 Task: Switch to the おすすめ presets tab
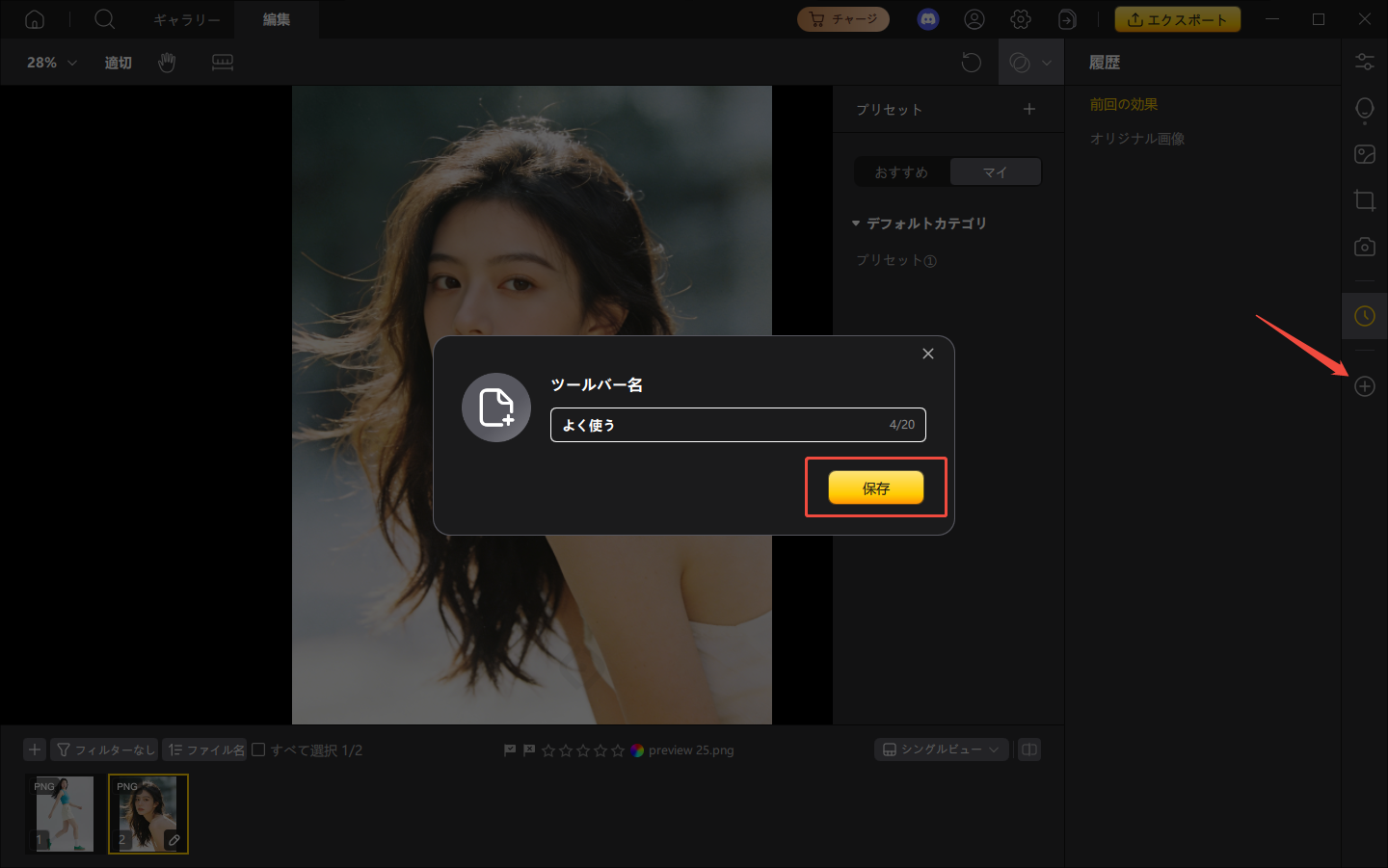901,172
